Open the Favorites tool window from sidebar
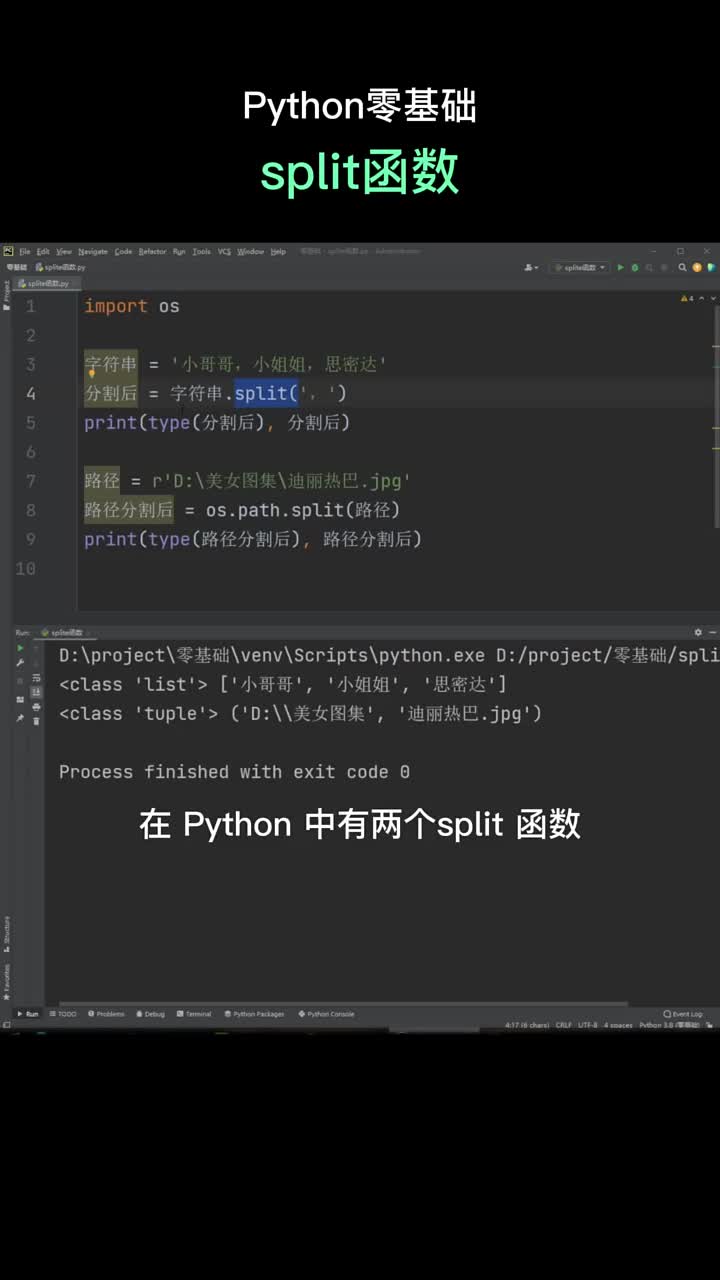720x1280 pixels. (x=6, y=983)
